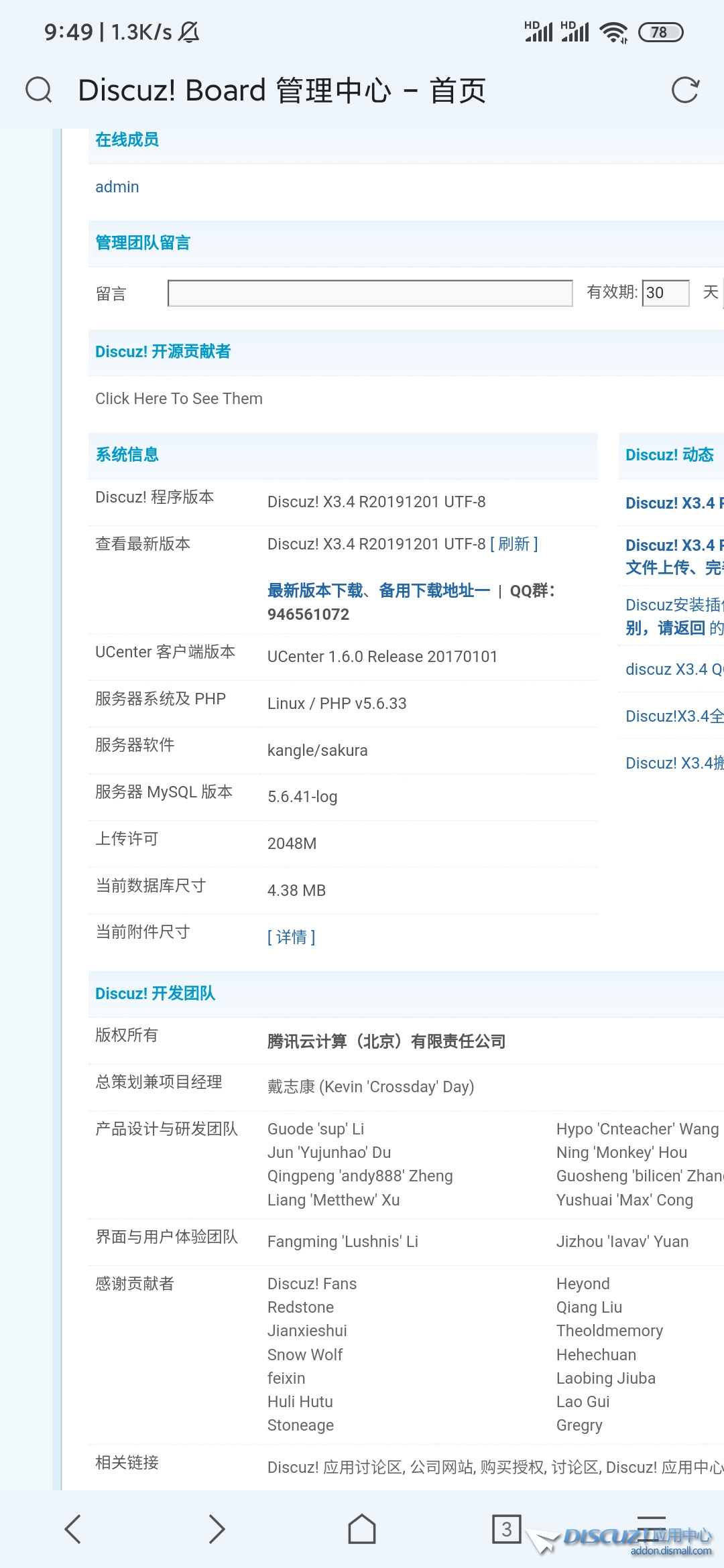Select Discuz! 开源贡献者 header
This screenshot has width=724, height=1568.
coord(163,352)
